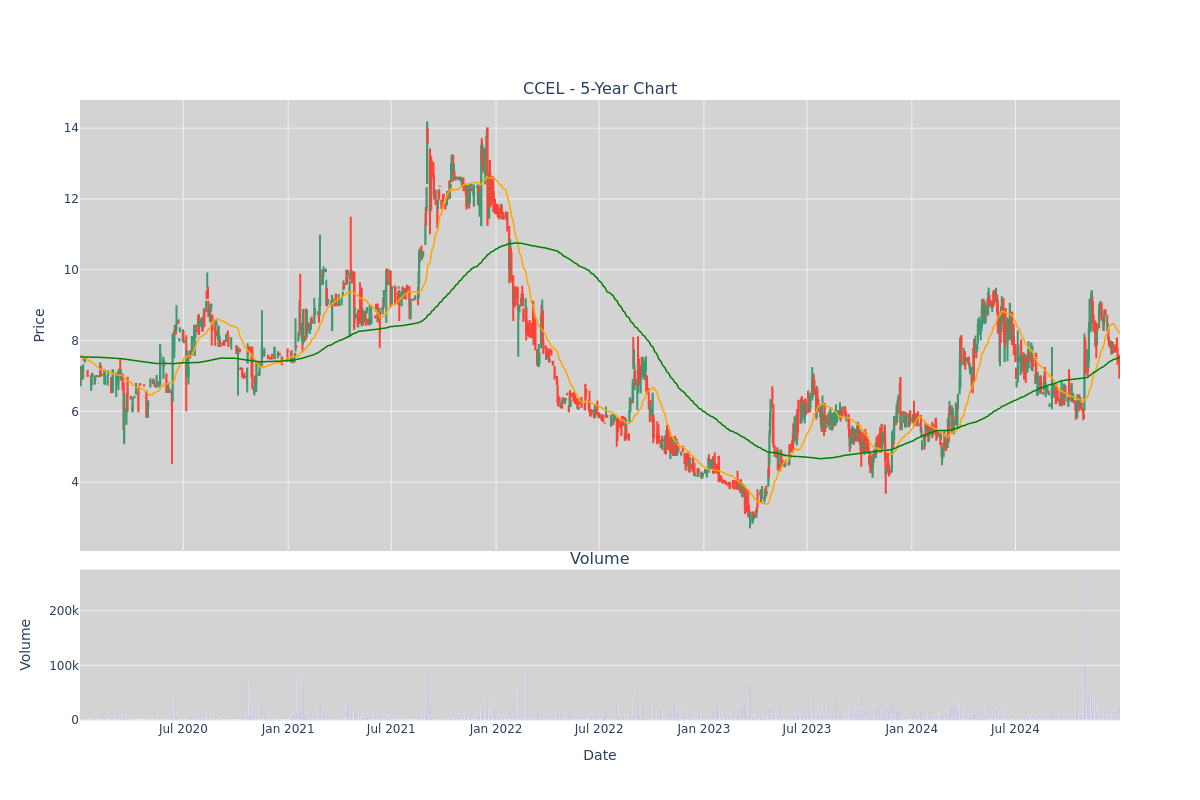Click the tallest volume spike in late 2024
Image resolution: width=1200 pixels, height=800 pixels.
(x=1083, y=648)
